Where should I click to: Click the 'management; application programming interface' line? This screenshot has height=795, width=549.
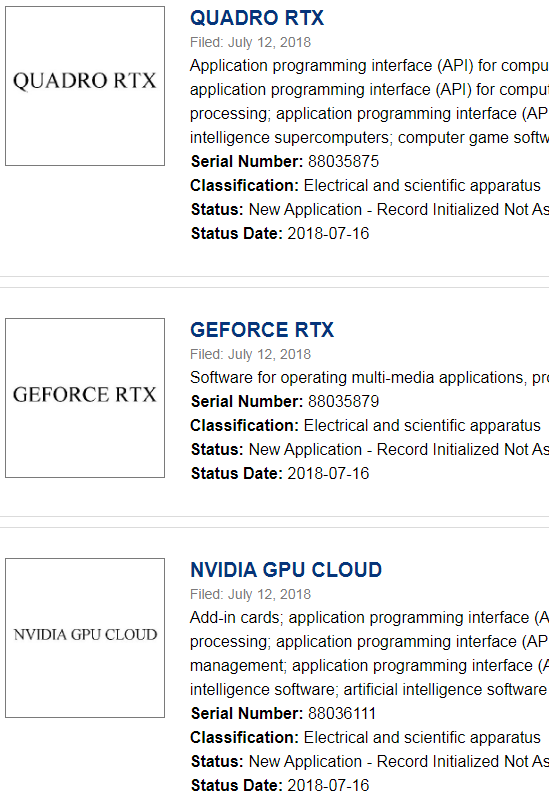click(370, 665)
